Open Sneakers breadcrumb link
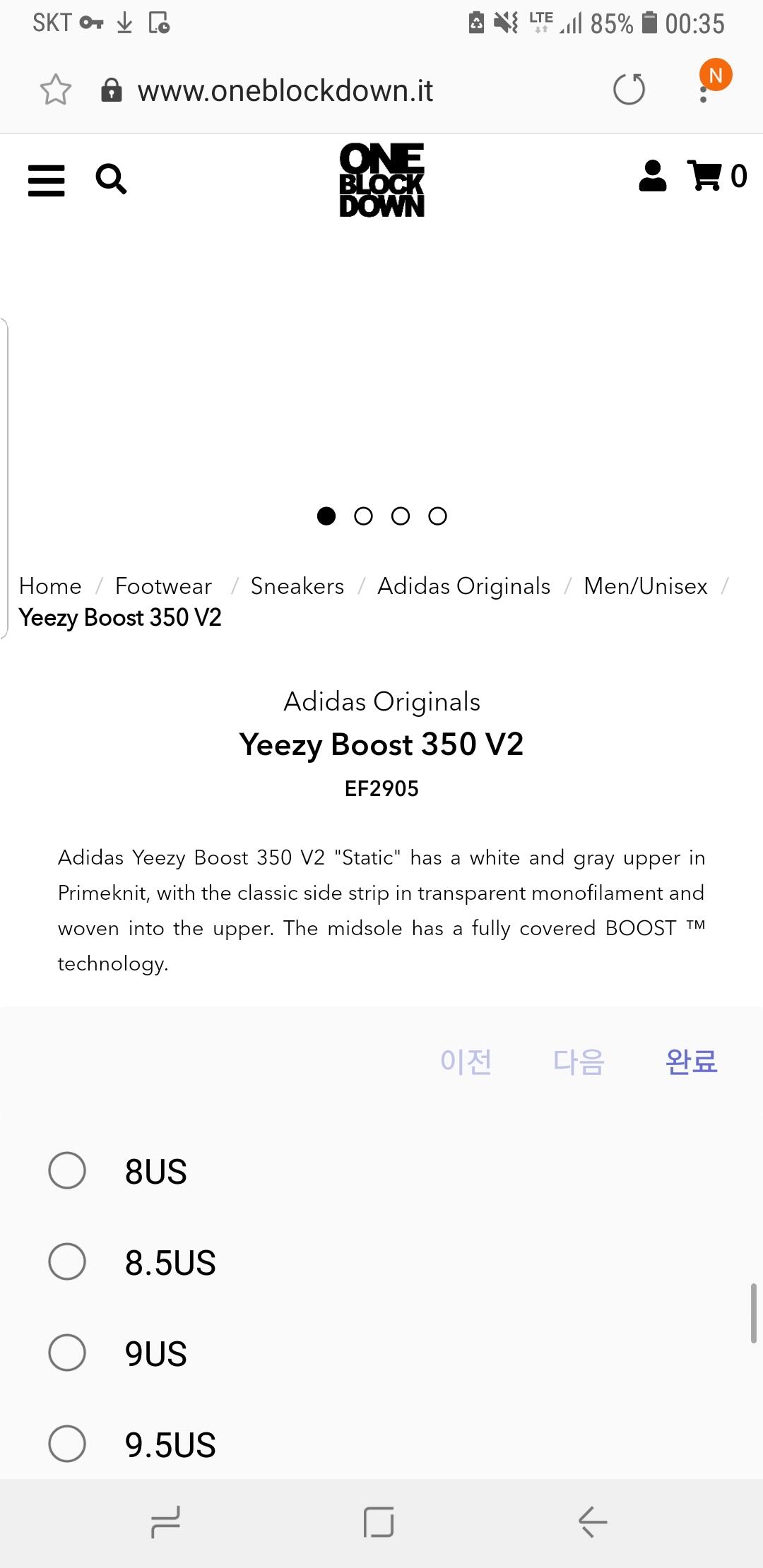Image resolution: width=763 pixels, height=1568 pixels. coord(297,586)
